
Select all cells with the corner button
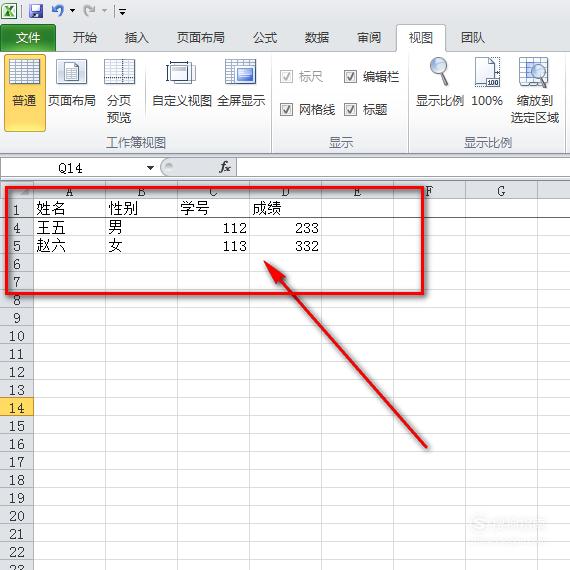[17, 190]
